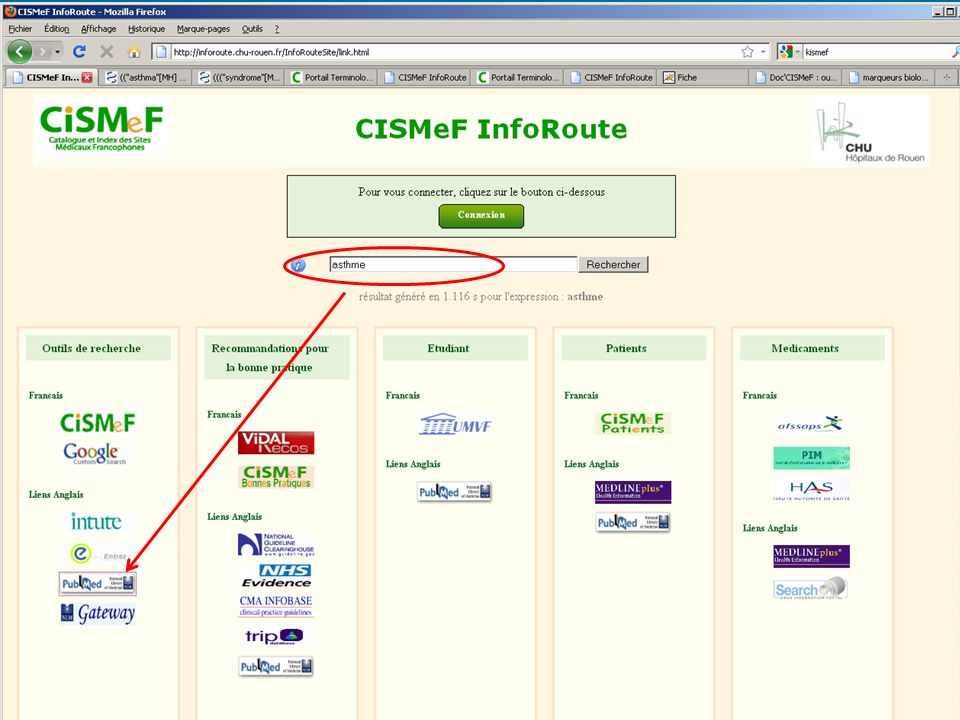Open the ? help menu
This screenshot has height=720, width=960.
(x=277, y=29)
